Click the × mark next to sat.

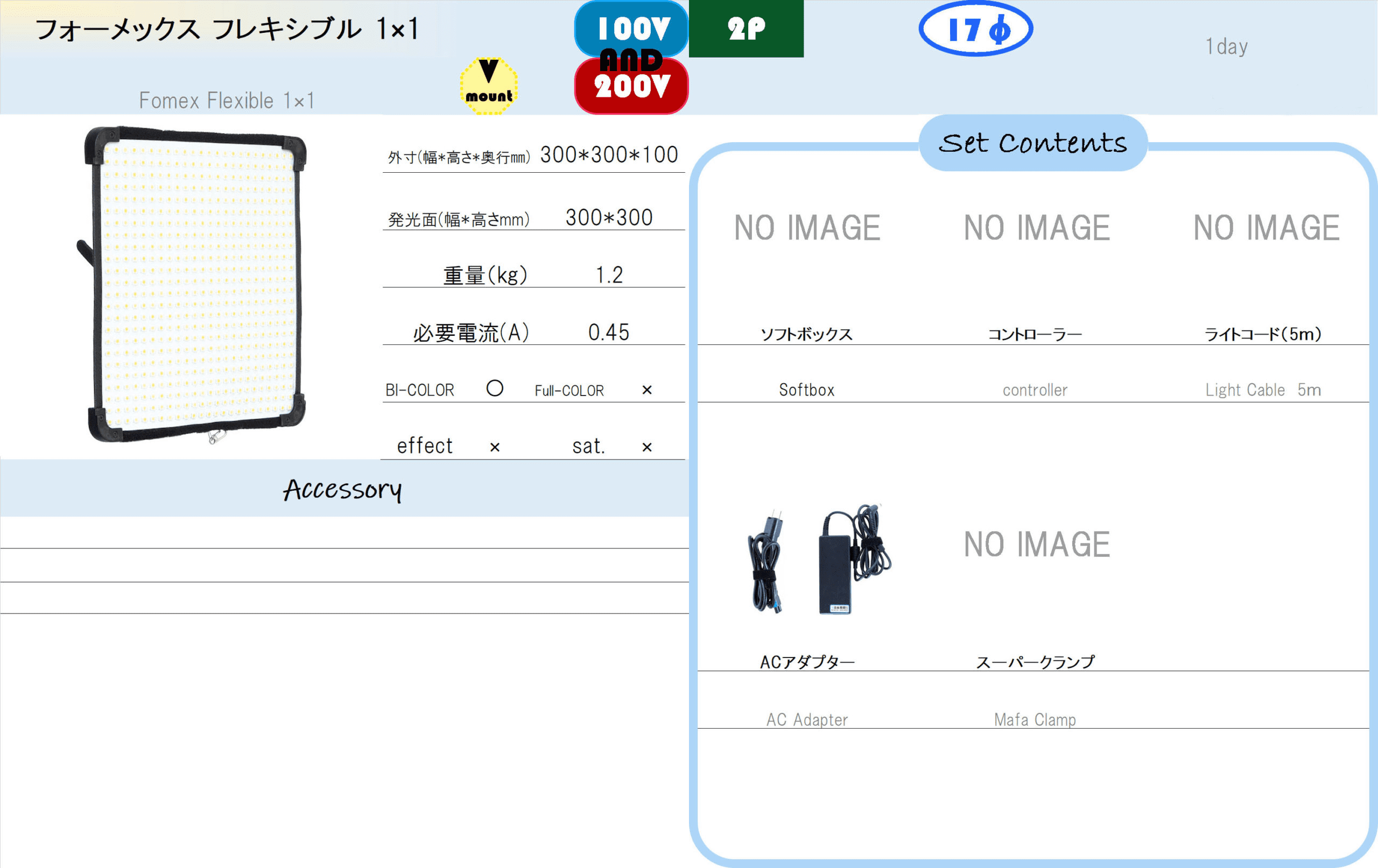[646, 447]
